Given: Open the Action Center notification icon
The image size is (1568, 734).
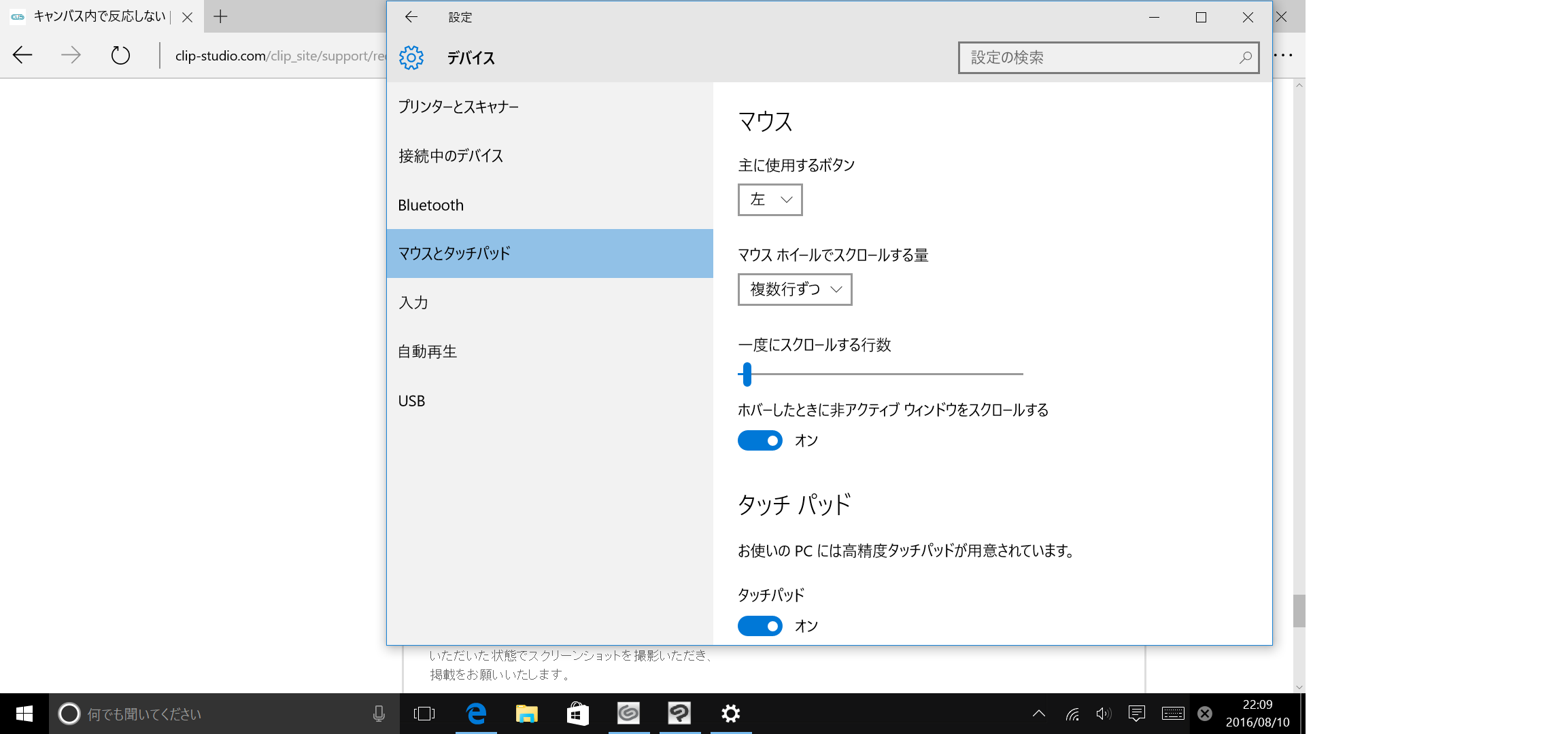Looking at the screenshot, I should point(1136,714).
